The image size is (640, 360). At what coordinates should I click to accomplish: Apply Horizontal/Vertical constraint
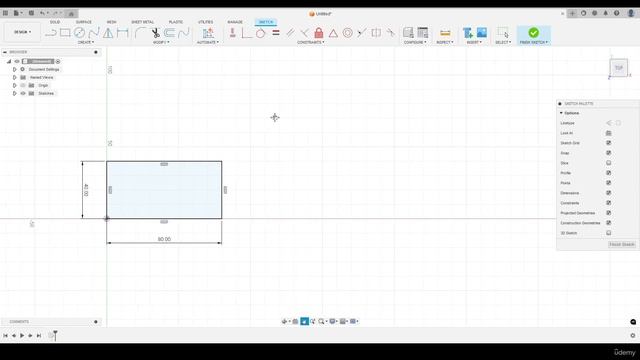[233, 33]
